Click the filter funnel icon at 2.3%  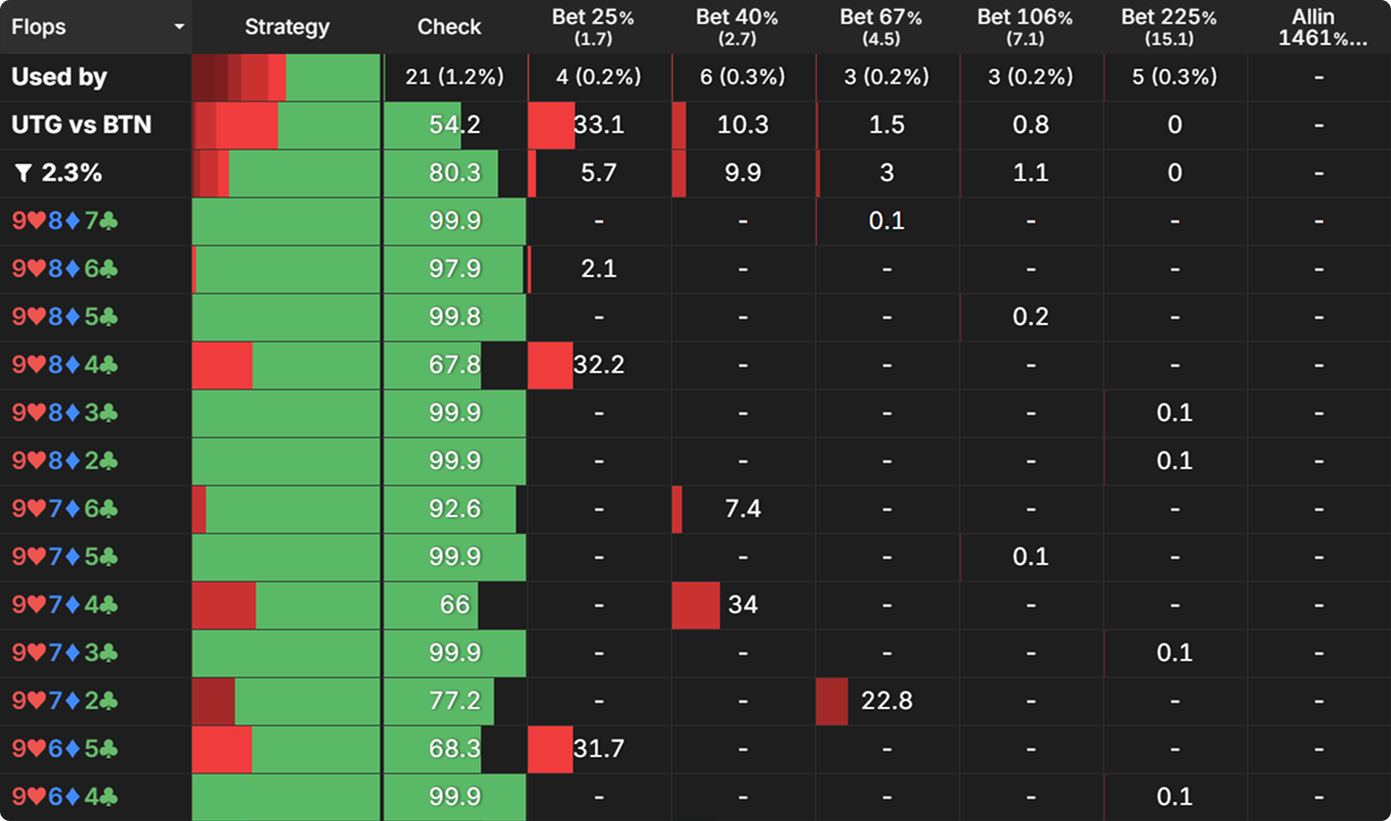click(23, 173)
